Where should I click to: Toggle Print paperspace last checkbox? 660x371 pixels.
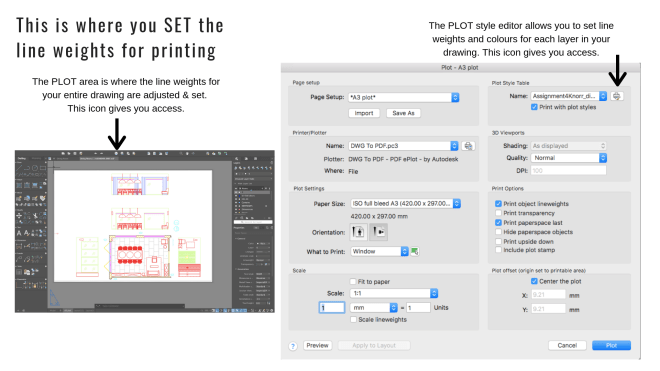[498, 223]
